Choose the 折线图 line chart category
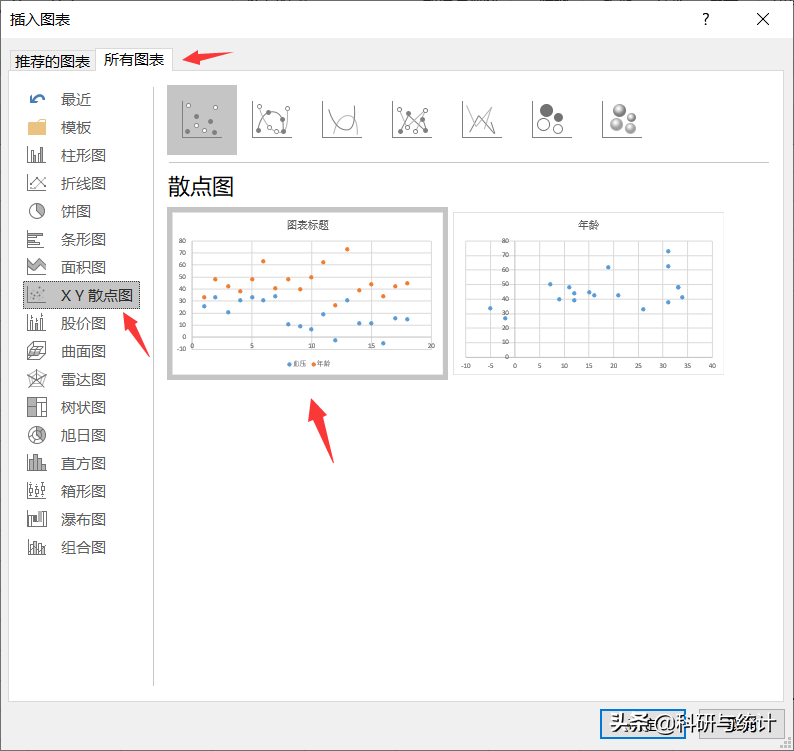 pyautogui.click(x=82, y=183)
